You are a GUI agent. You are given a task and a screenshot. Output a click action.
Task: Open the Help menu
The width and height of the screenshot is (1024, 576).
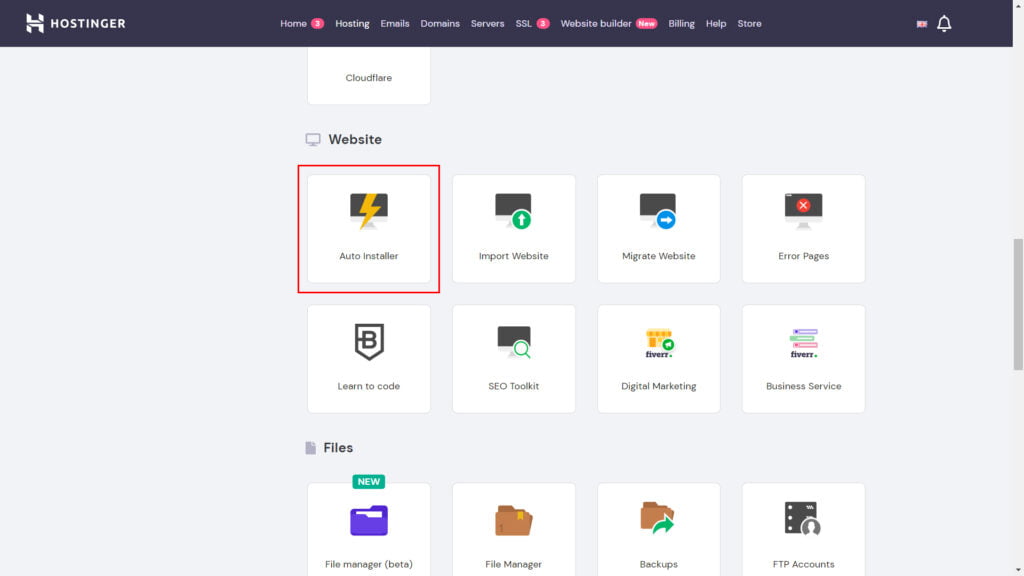pyautogui.click(x=716, y=24)
